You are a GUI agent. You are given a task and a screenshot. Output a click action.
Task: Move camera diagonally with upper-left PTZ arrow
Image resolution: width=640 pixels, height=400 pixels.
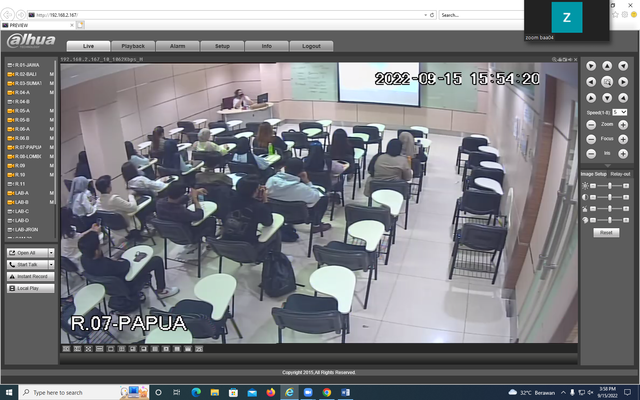pyautogui.click(x=591, y=66)
